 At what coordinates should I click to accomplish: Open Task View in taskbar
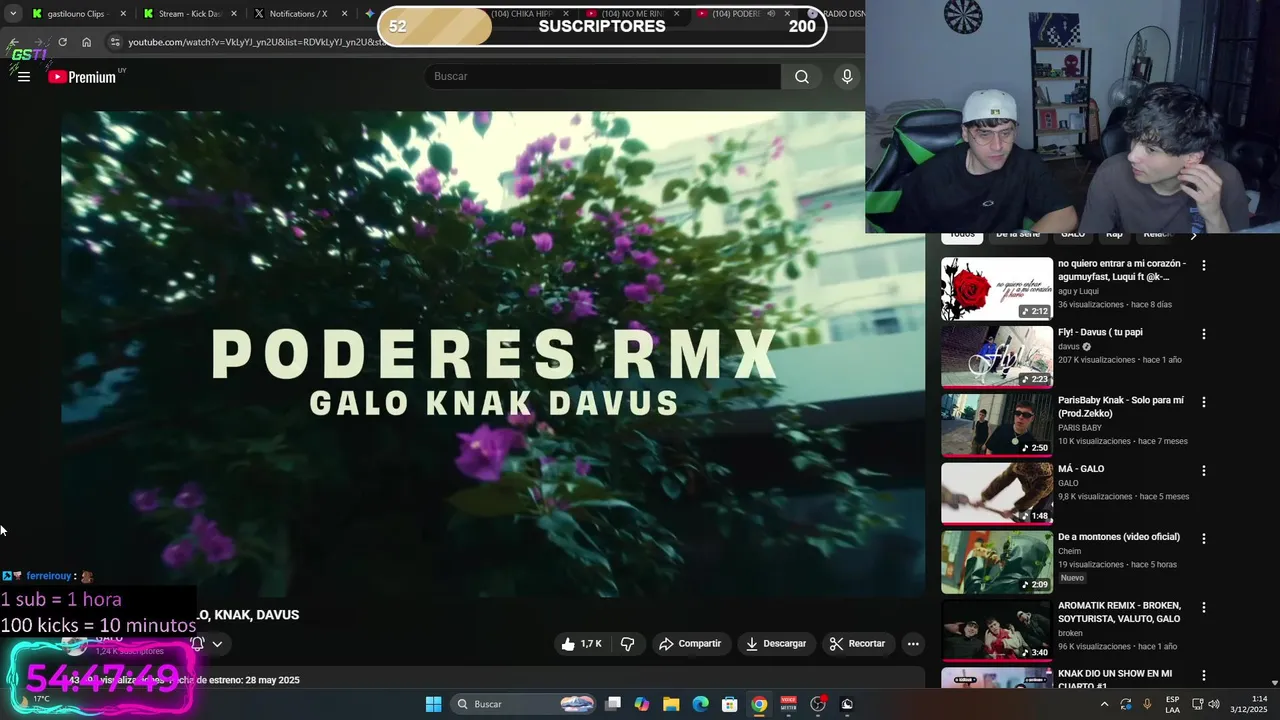(613, 704)
